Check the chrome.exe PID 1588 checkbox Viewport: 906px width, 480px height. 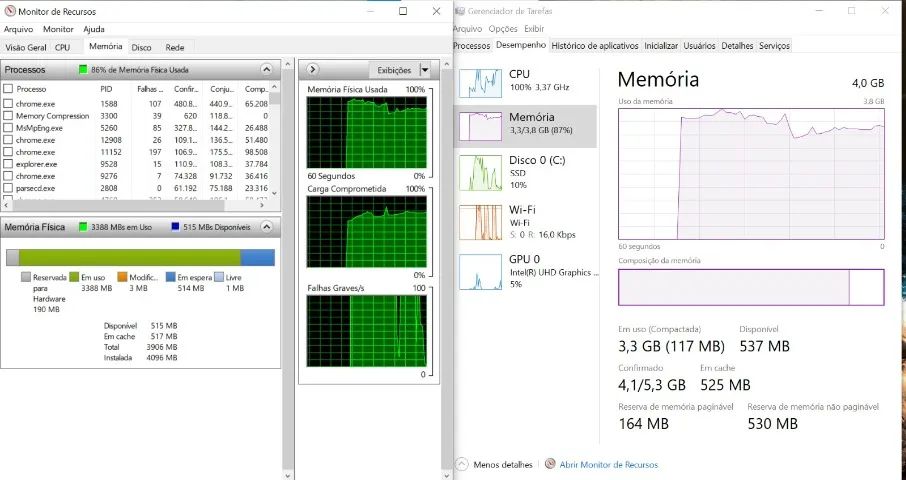pyautogui.click(x=8, y=104)
